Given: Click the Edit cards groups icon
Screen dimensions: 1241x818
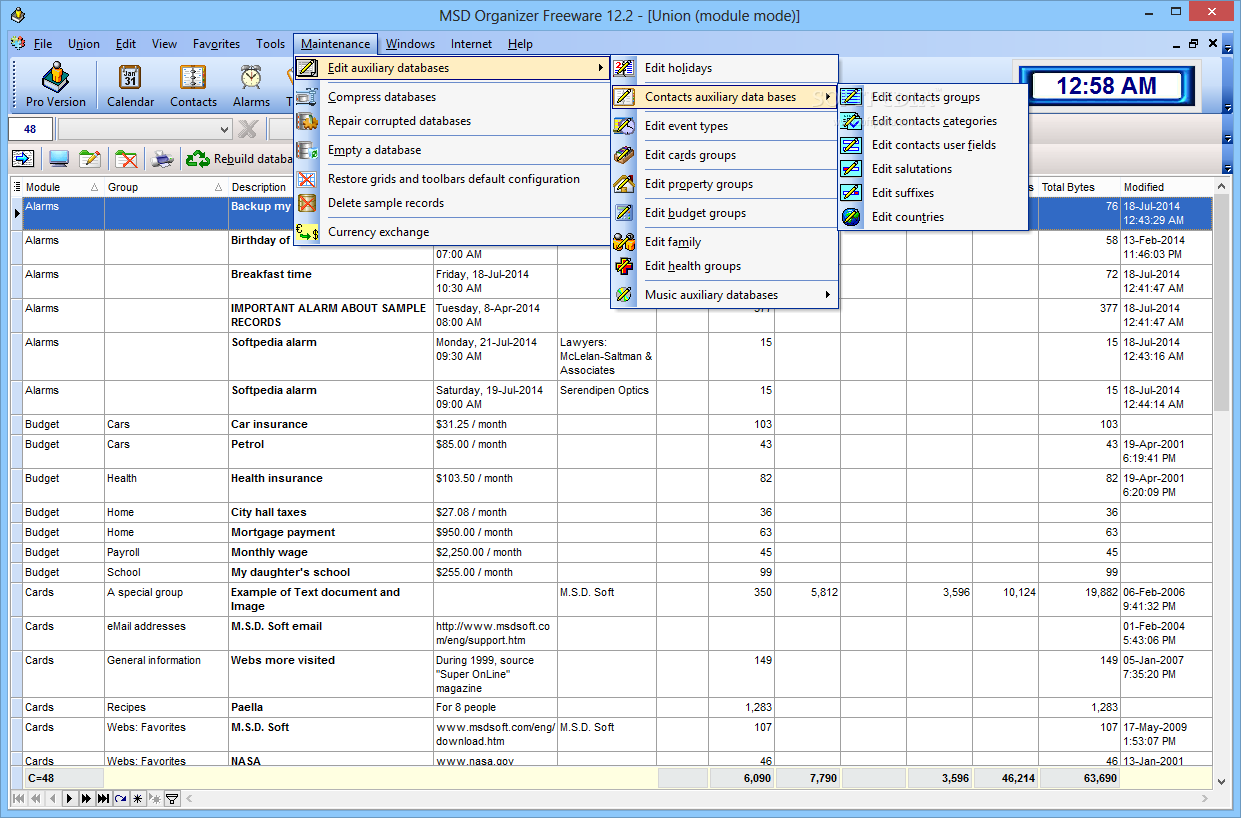Looking at the screenshot, I should tap(624, 155).
